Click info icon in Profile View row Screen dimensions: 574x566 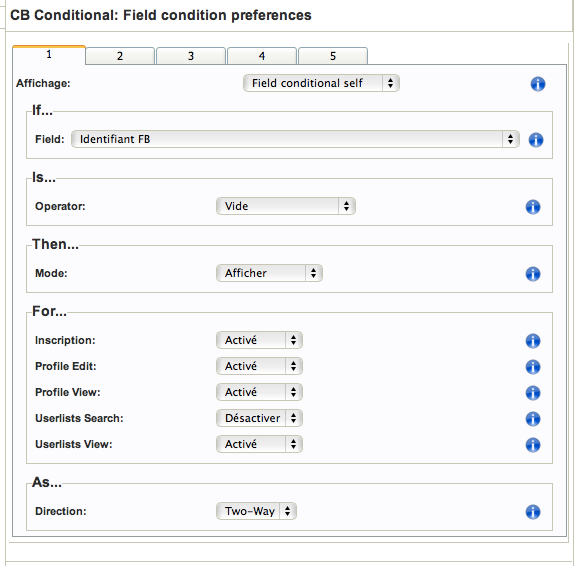point(533,393)
